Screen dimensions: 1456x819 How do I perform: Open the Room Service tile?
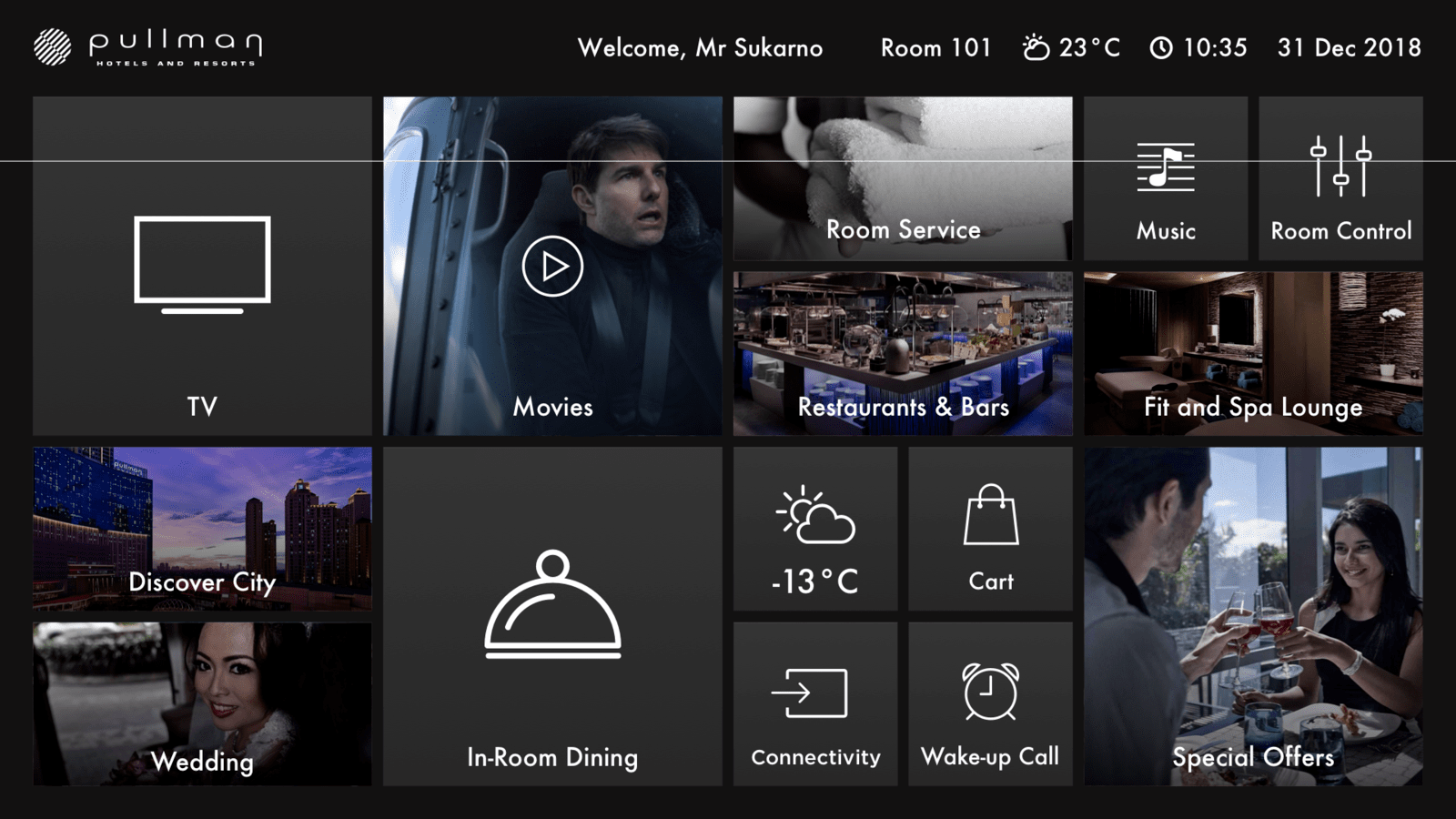(x=903, y=179)
